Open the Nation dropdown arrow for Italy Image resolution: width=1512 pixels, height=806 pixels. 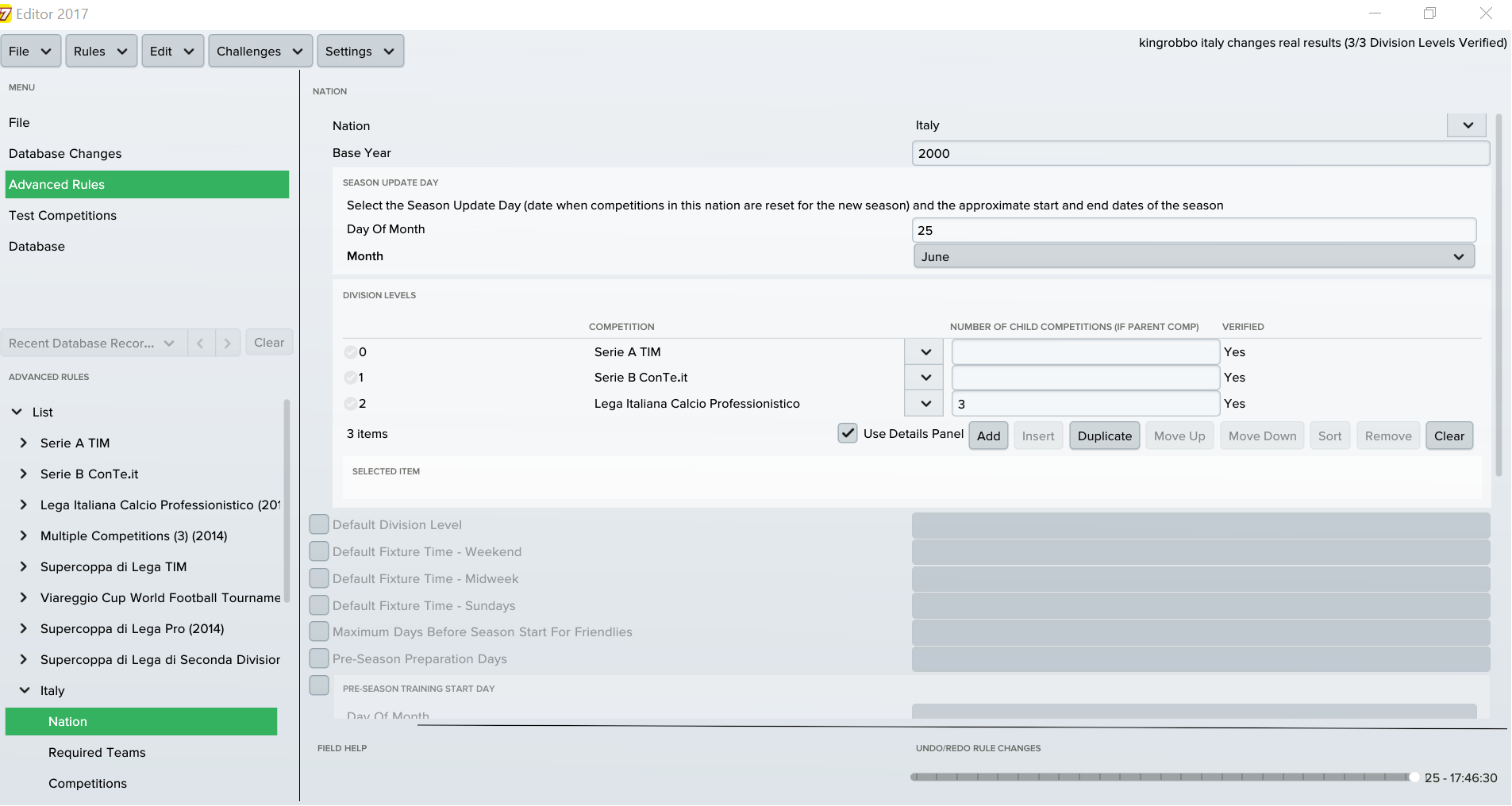[1467, 125]
